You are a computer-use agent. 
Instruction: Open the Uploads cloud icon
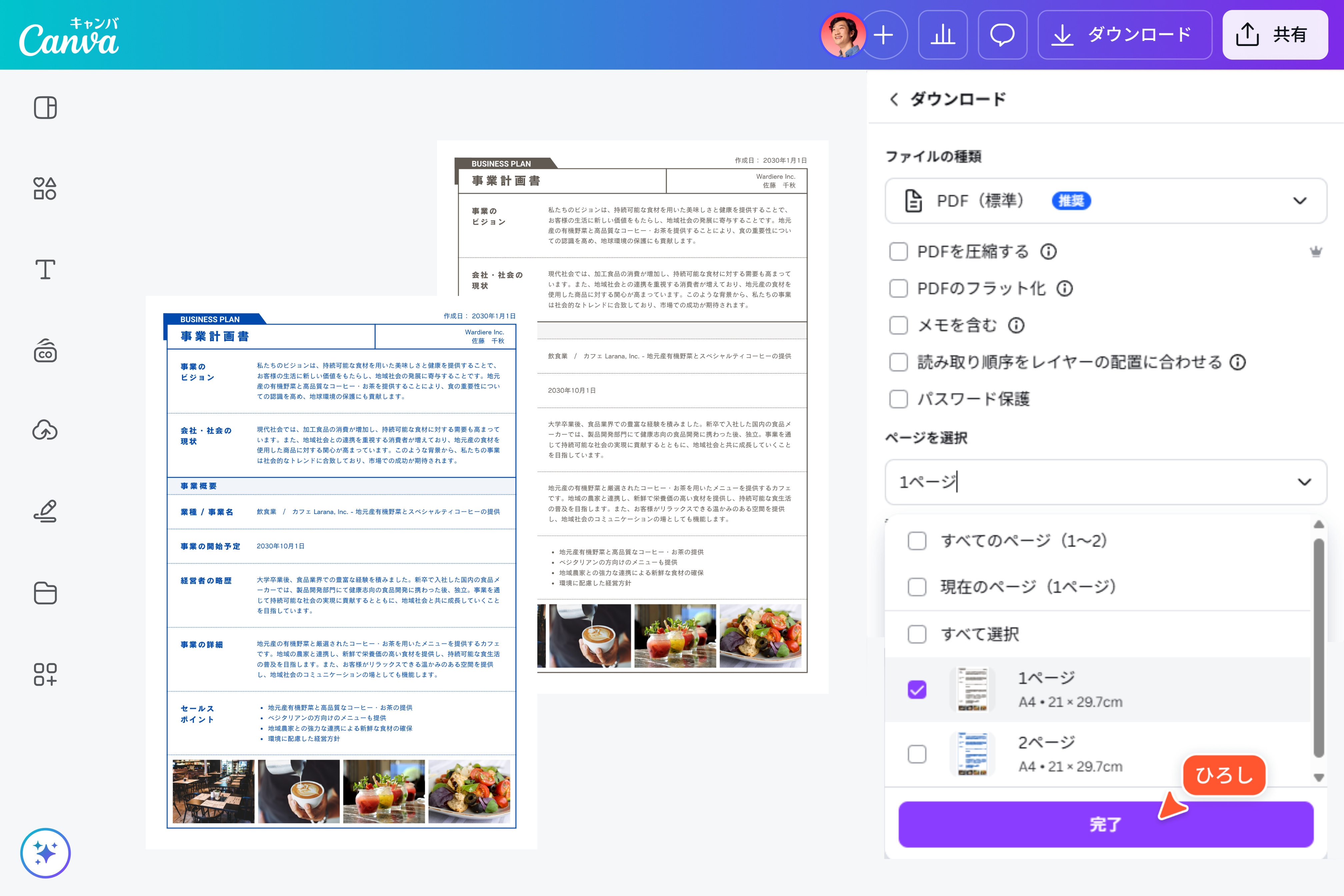[x=45, y=430]
